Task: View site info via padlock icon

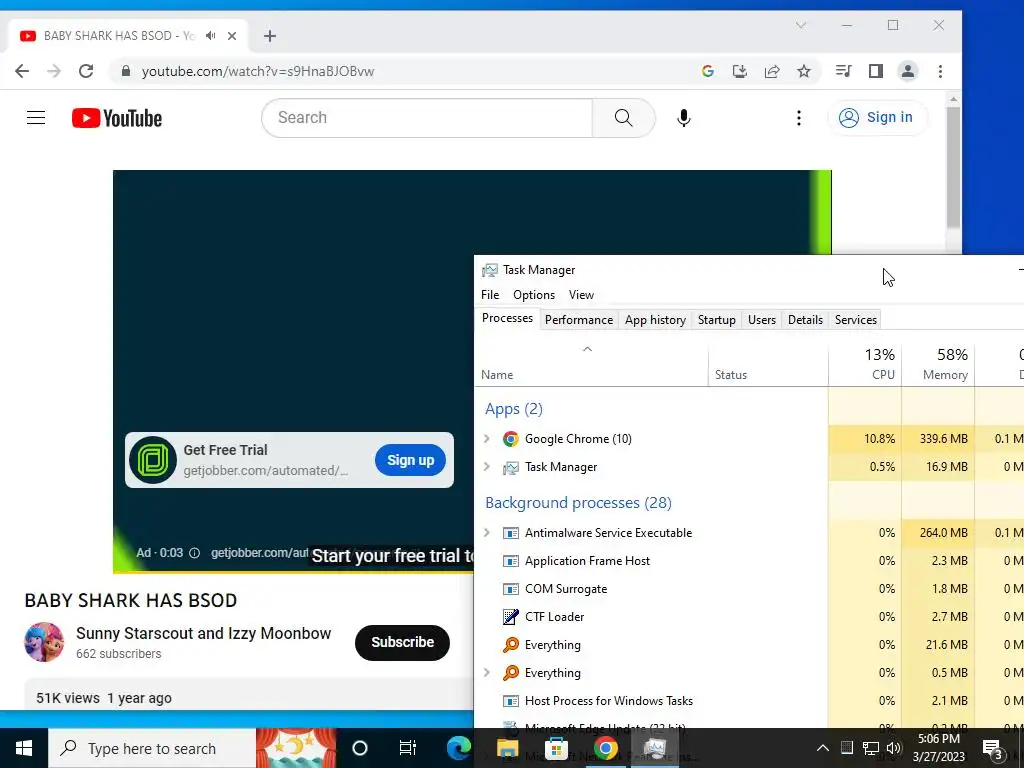Action: 126,71
